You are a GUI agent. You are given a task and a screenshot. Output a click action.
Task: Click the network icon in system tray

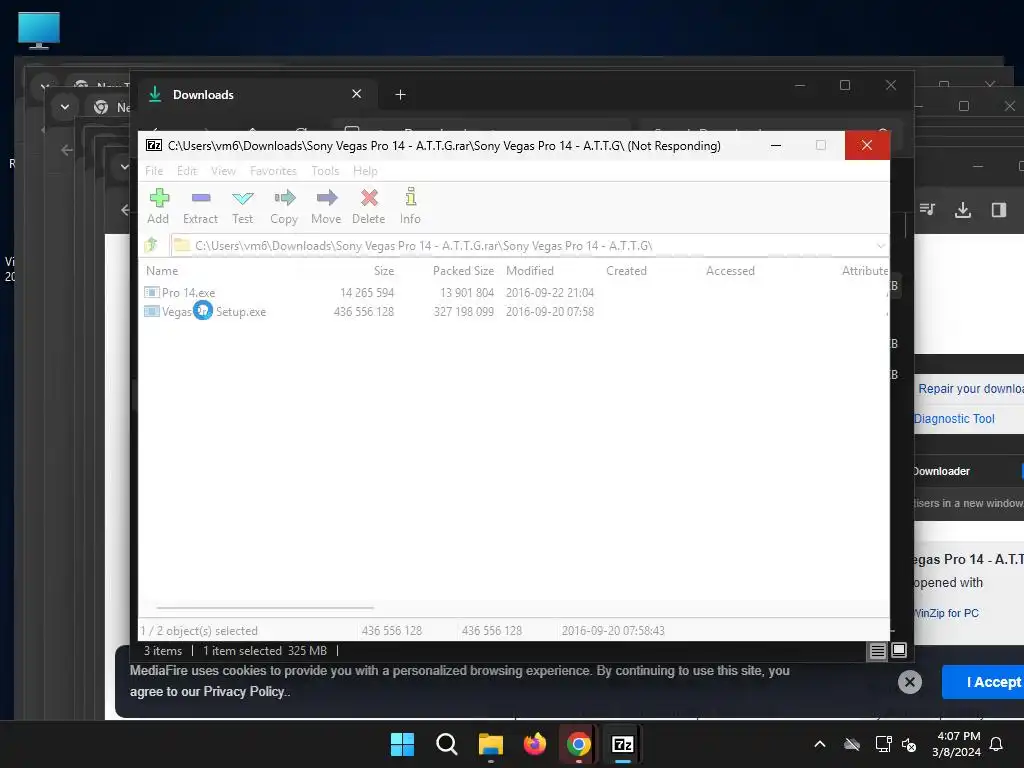[x=883, y=744]
